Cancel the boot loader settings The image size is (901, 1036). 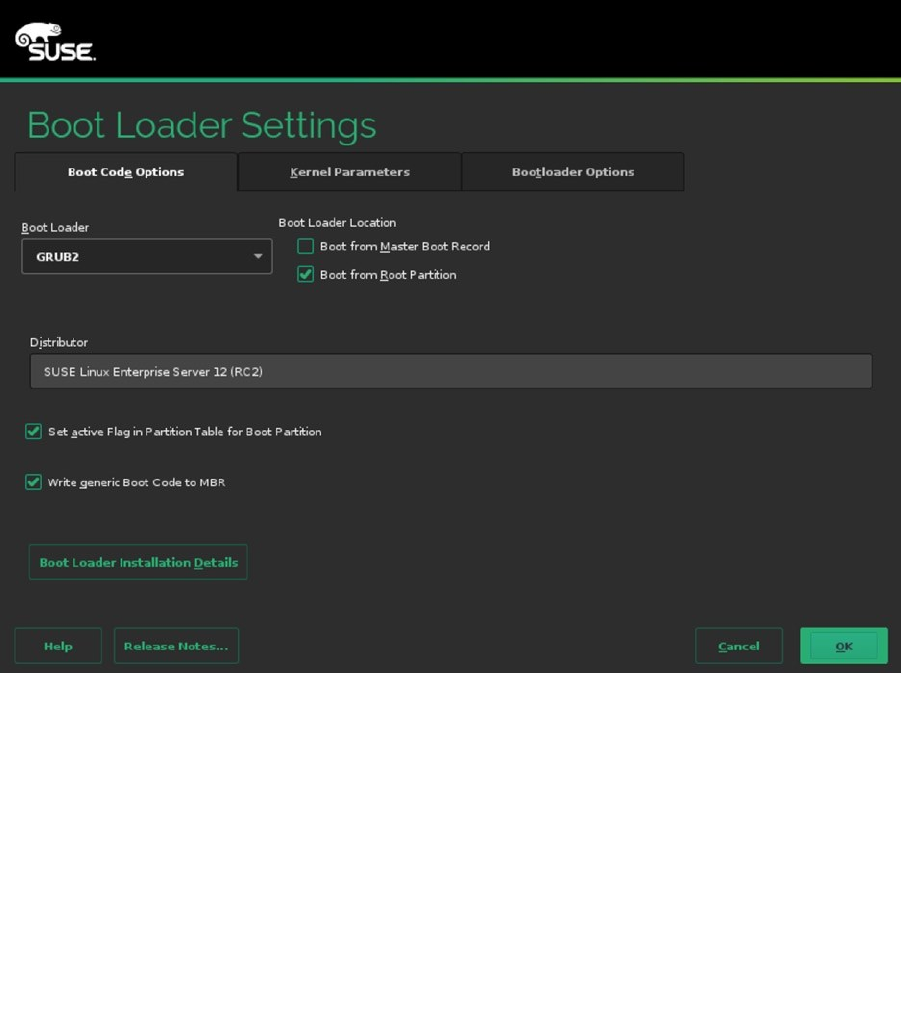tap(739, 646)
